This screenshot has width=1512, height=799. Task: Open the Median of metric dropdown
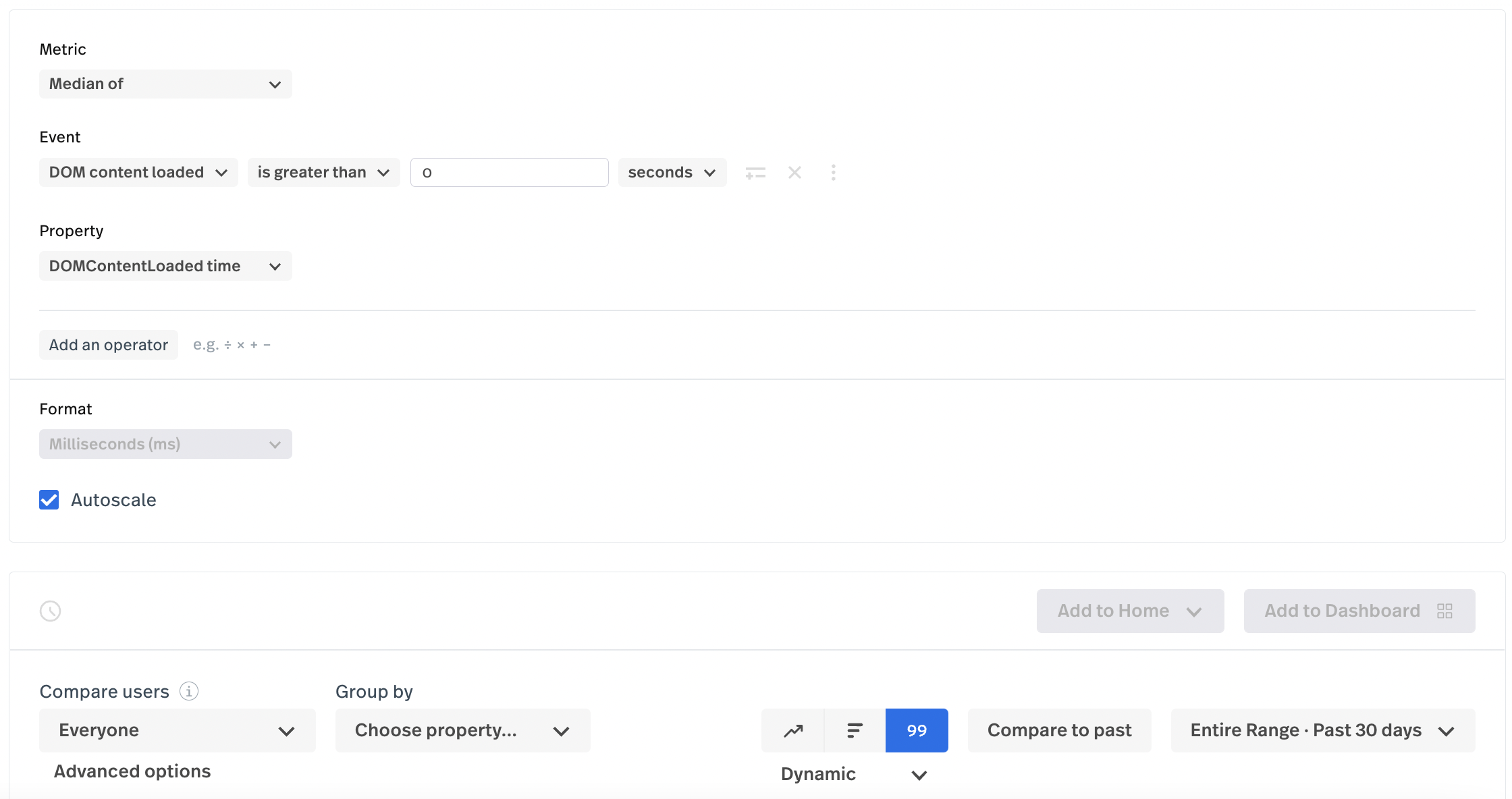[165, 84]
